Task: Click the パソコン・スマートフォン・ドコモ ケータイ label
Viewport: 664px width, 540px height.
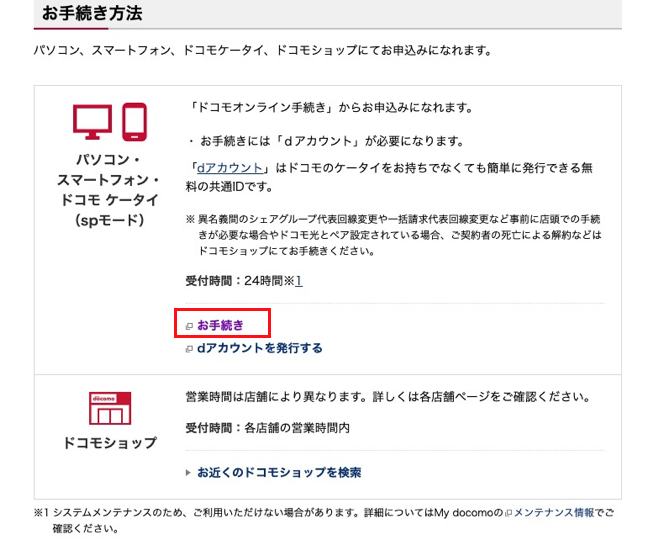Action: [110, 190]
